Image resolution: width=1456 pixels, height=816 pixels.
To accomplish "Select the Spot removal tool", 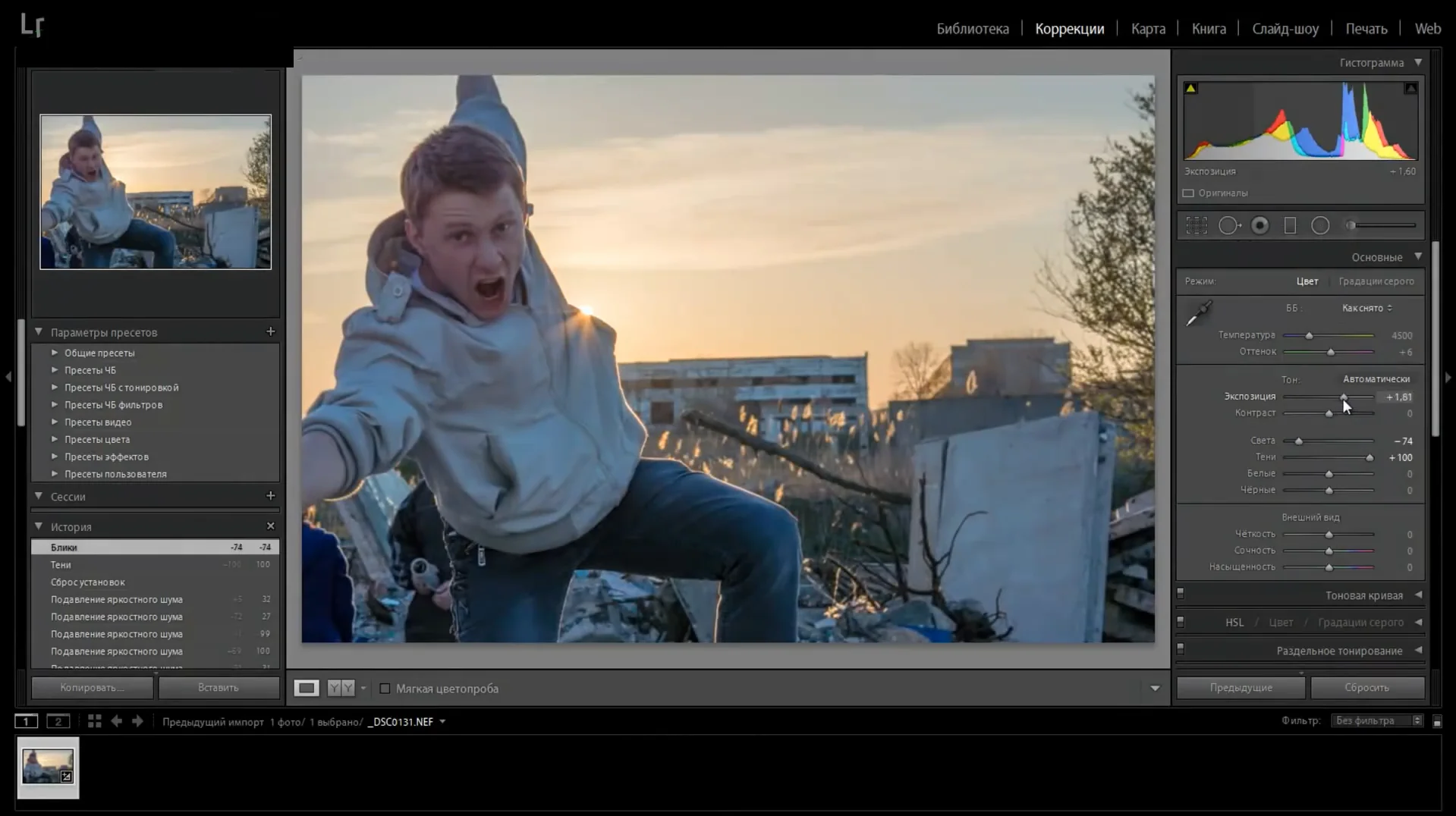I will point(1229,225).
